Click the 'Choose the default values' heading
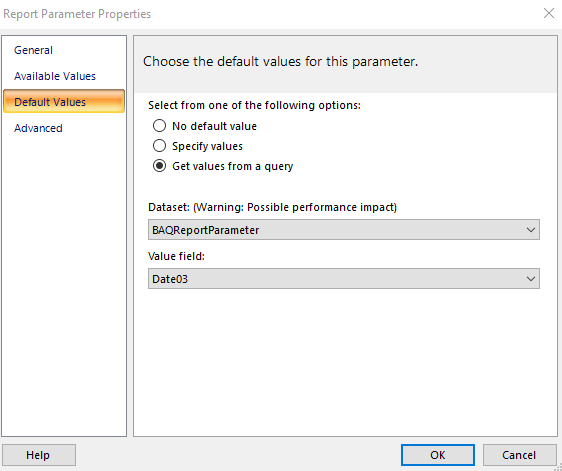 coord(281,61)
